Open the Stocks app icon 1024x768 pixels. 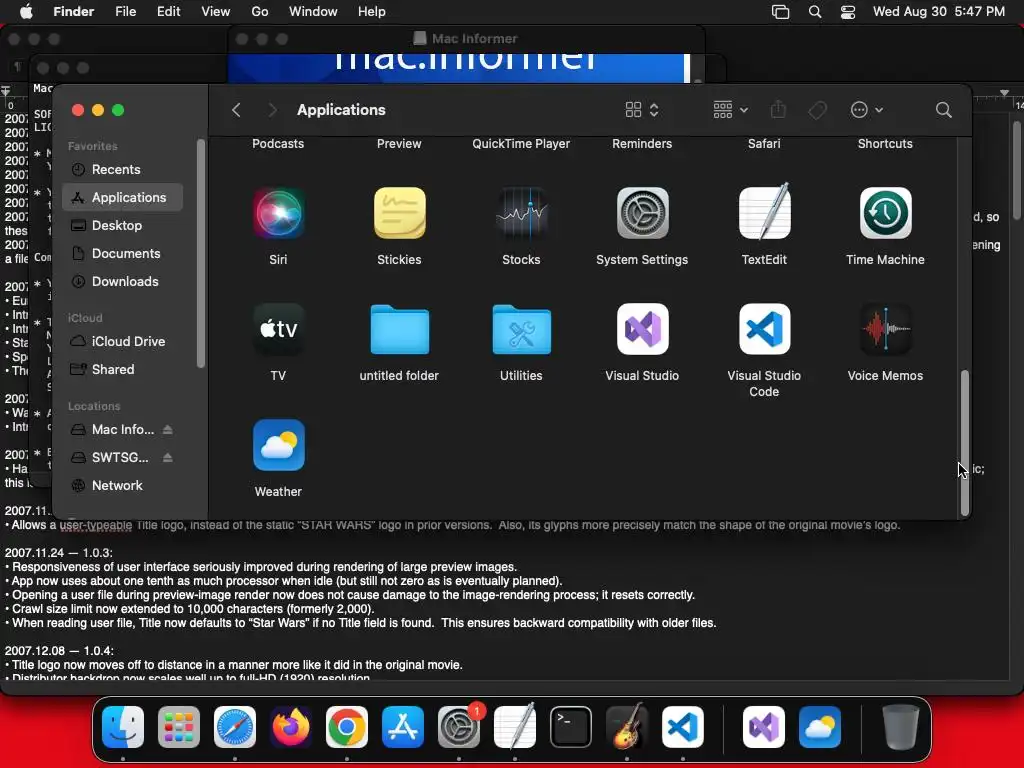[521, 213]
